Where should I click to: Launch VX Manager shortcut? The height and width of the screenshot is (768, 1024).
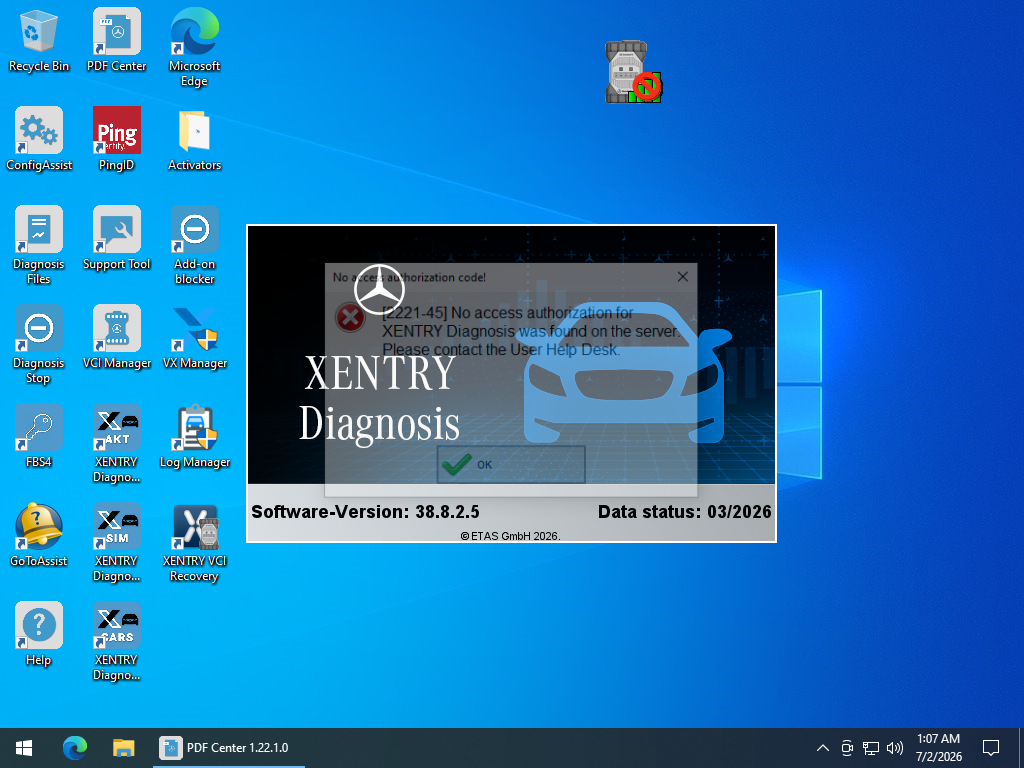(x=195, y=338)
